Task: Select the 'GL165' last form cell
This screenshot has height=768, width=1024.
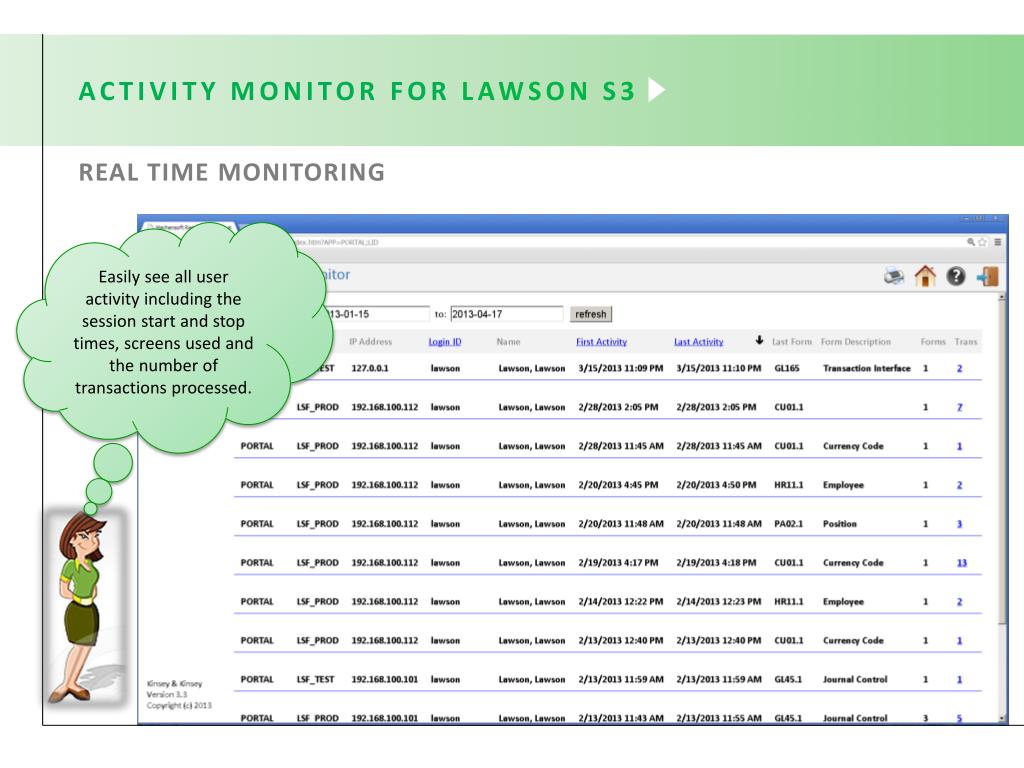Action: (x=786, y=368)
